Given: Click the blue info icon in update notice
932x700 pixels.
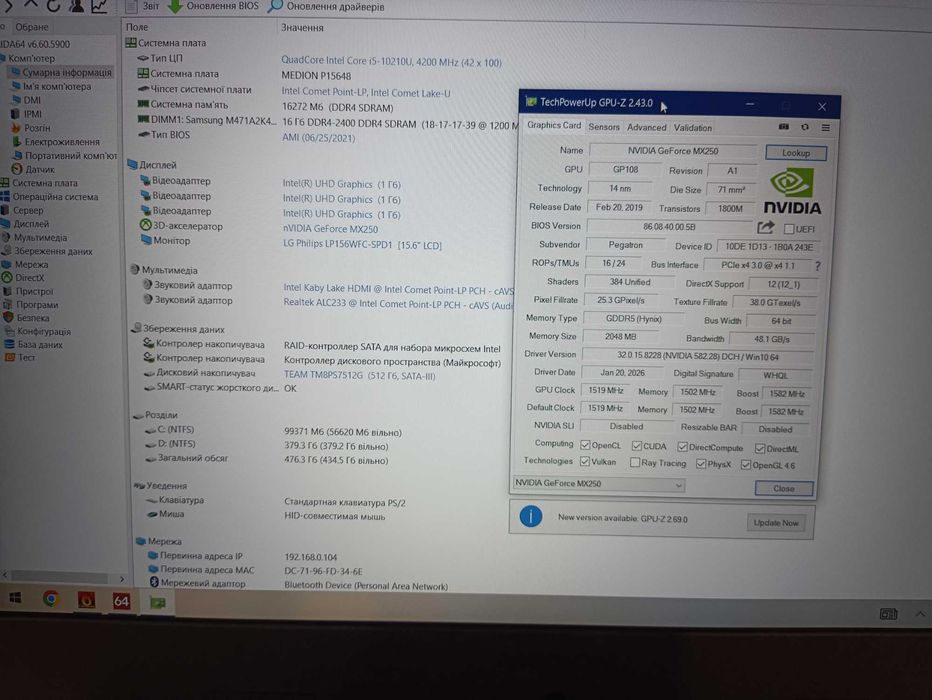Looking at the screenshot, I should point(531,516).
